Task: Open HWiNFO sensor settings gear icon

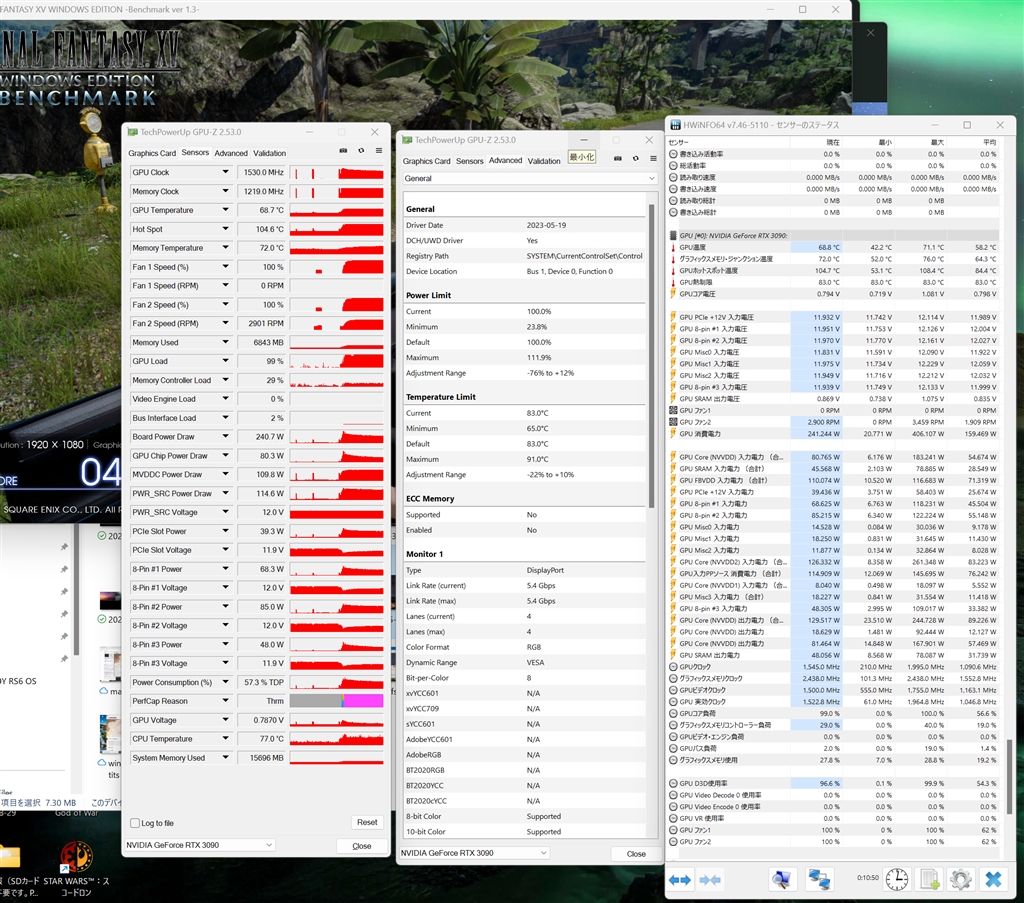Action: pyautogui.click(x=960, y=879)
